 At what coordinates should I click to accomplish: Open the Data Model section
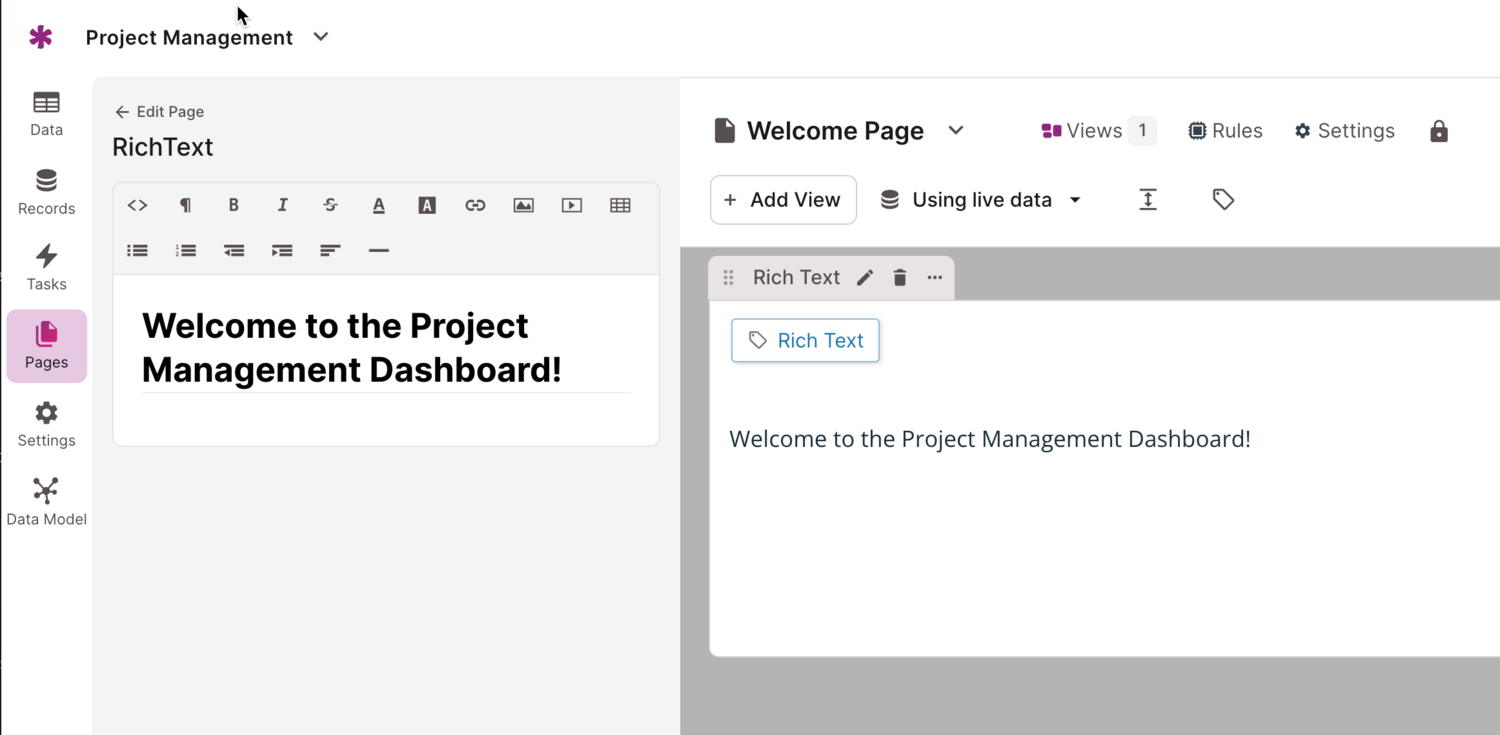click(46, 502)
